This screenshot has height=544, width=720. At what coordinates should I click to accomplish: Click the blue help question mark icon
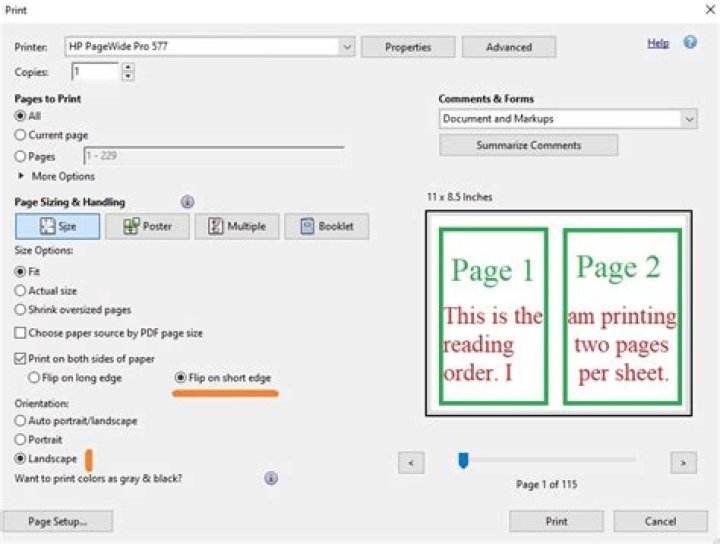(x=690, y=42)
